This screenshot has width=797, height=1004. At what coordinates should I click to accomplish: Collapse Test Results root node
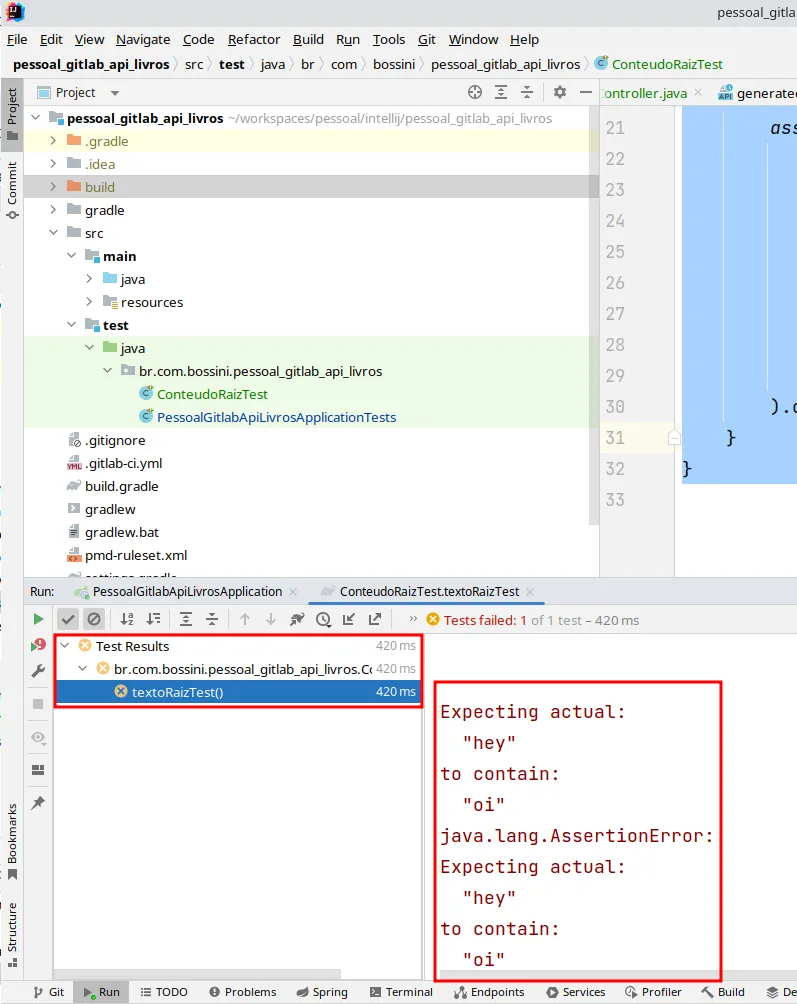tap(65, 646)
